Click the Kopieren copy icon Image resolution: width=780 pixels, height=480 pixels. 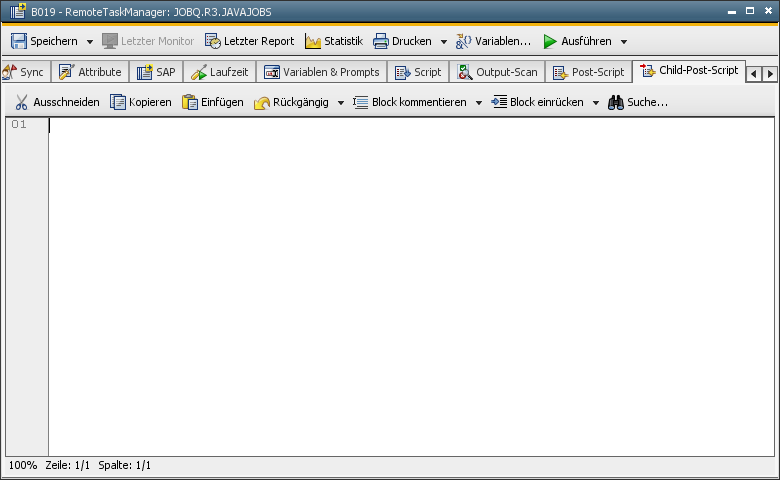[117, 102]
